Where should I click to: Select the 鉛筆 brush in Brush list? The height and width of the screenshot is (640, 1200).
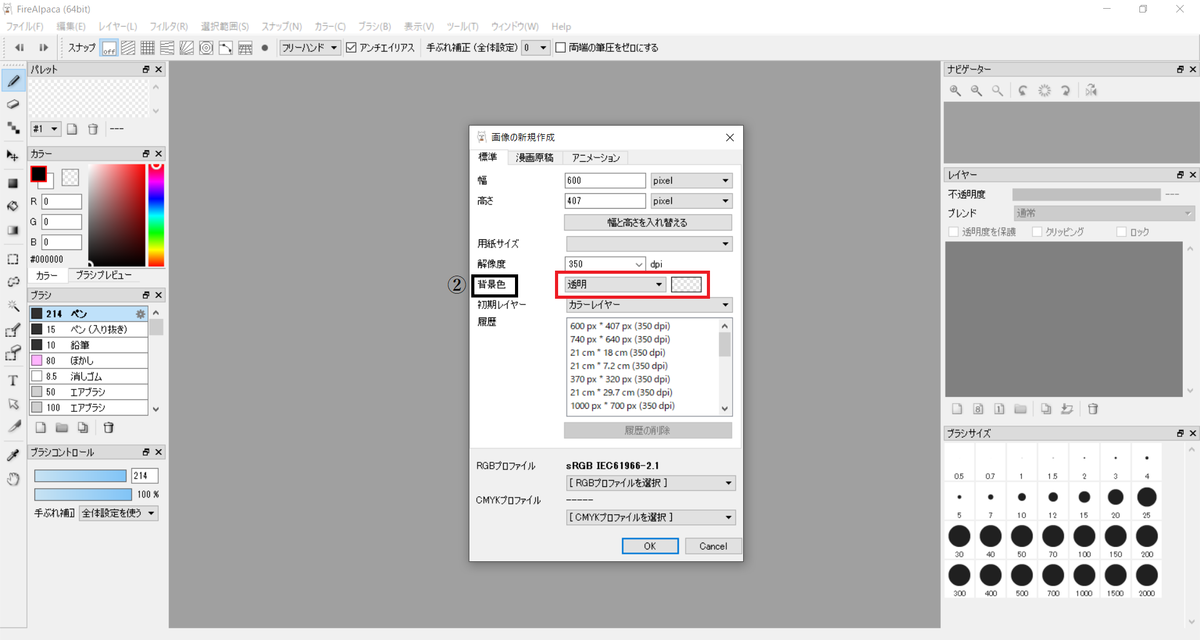tap(88, 344)
